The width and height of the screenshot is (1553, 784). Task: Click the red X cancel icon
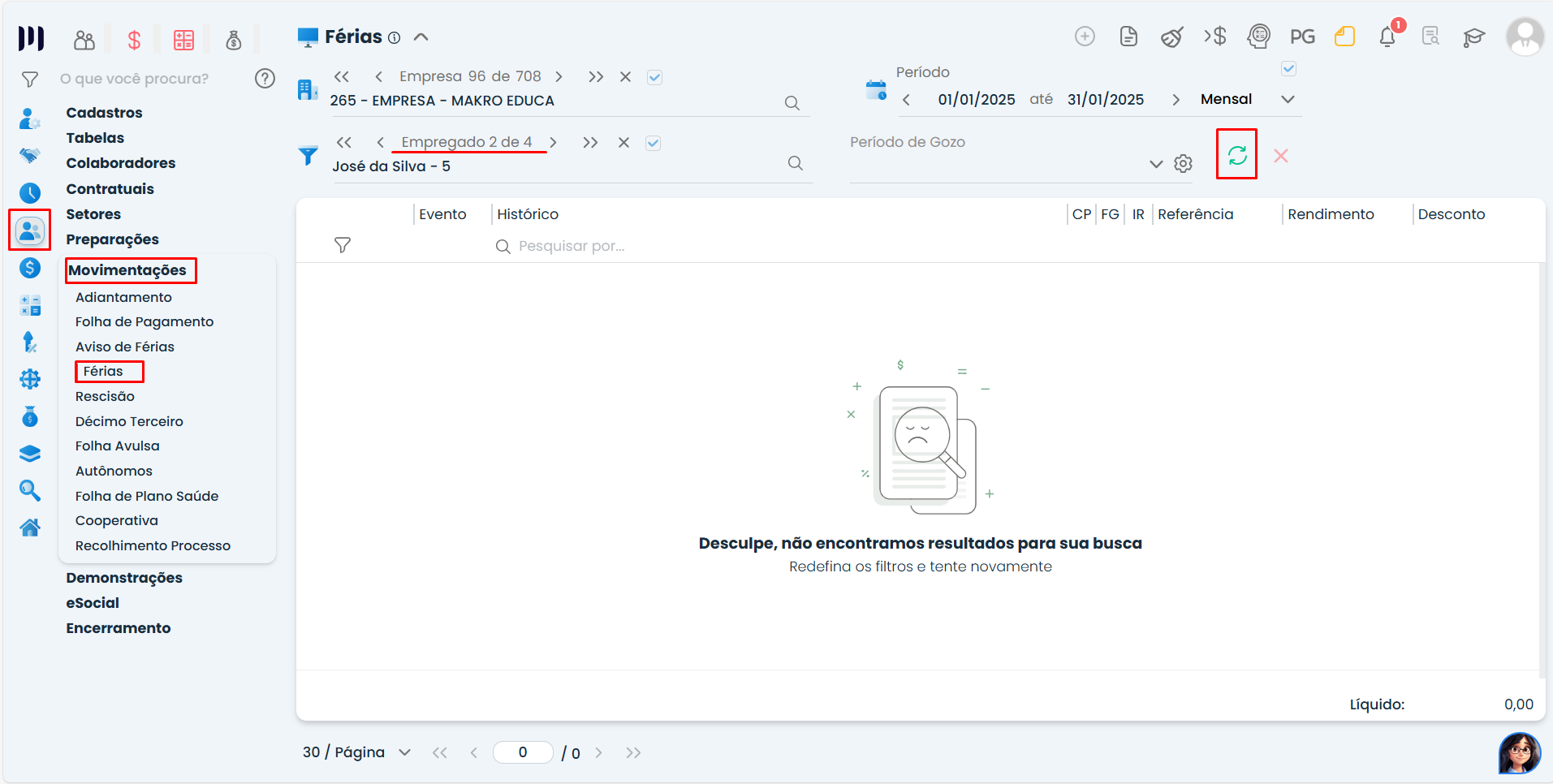pyautogui.click(x=1281, y=156)
